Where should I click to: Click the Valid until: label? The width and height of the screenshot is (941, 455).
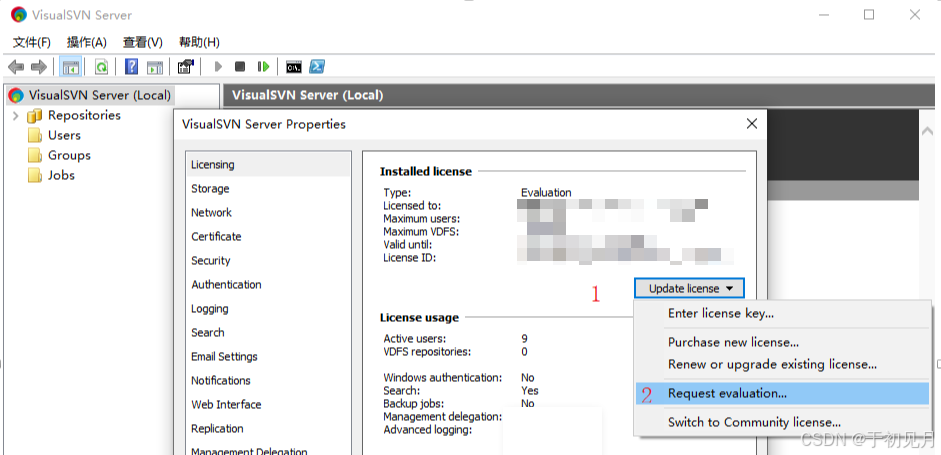point(408,245)
